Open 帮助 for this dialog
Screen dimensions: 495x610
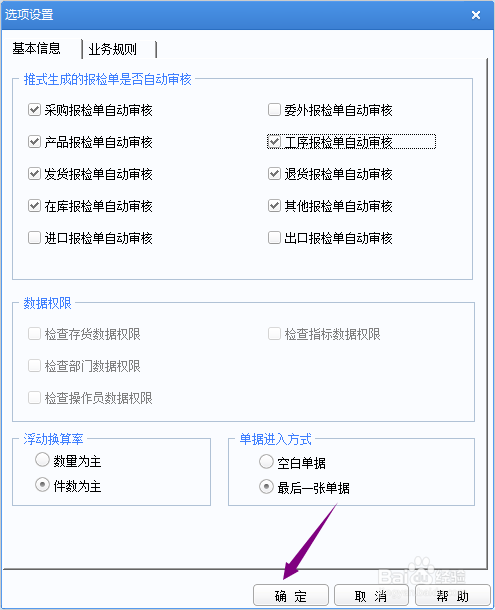[x=453, y=596]
